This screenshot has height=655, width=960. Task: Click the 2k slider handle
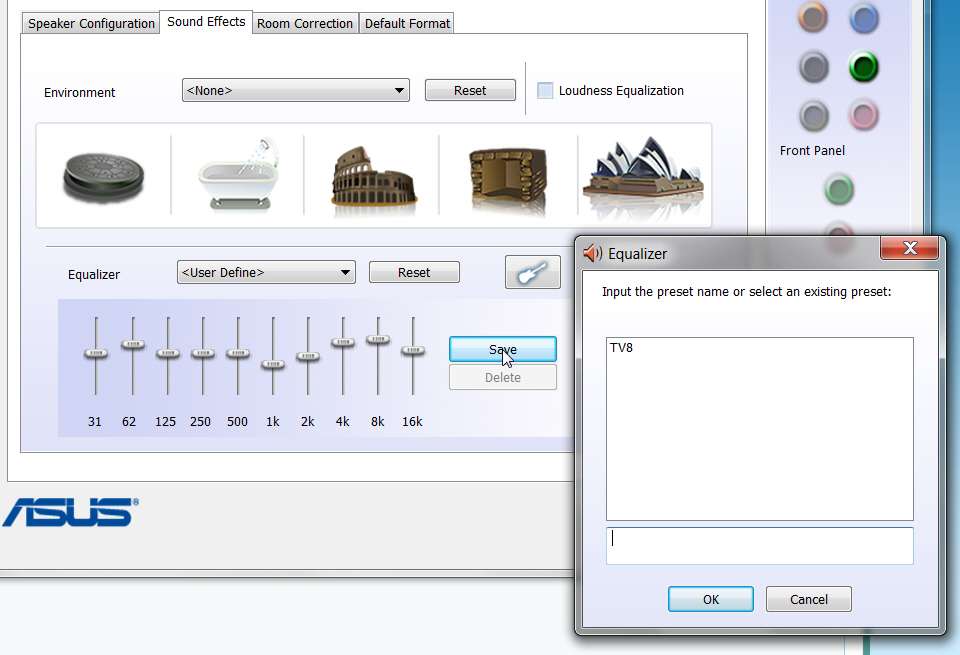click(x=308, y=356)
